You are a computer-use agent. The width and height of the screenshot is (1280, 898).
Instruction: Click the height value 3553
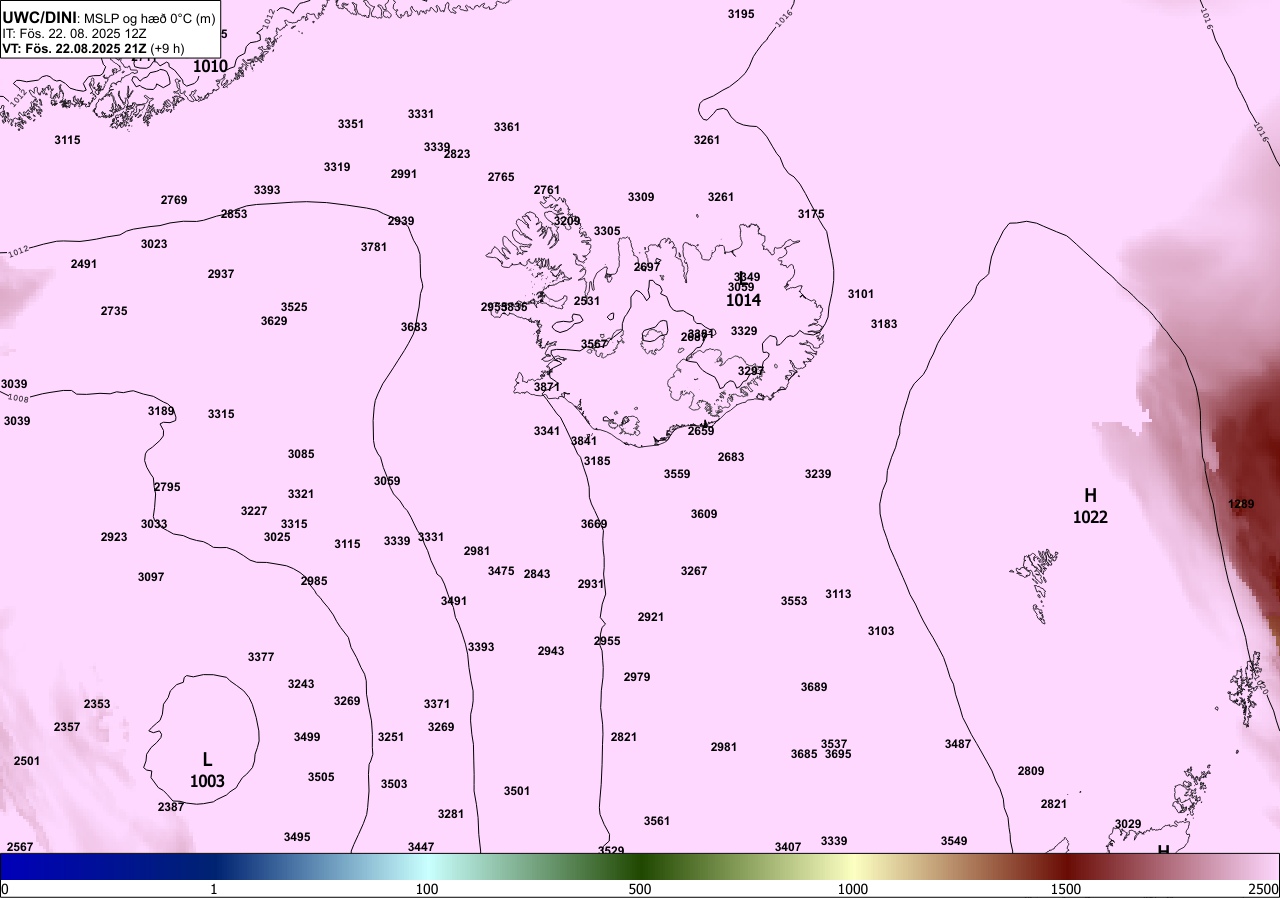coord(794,601)
